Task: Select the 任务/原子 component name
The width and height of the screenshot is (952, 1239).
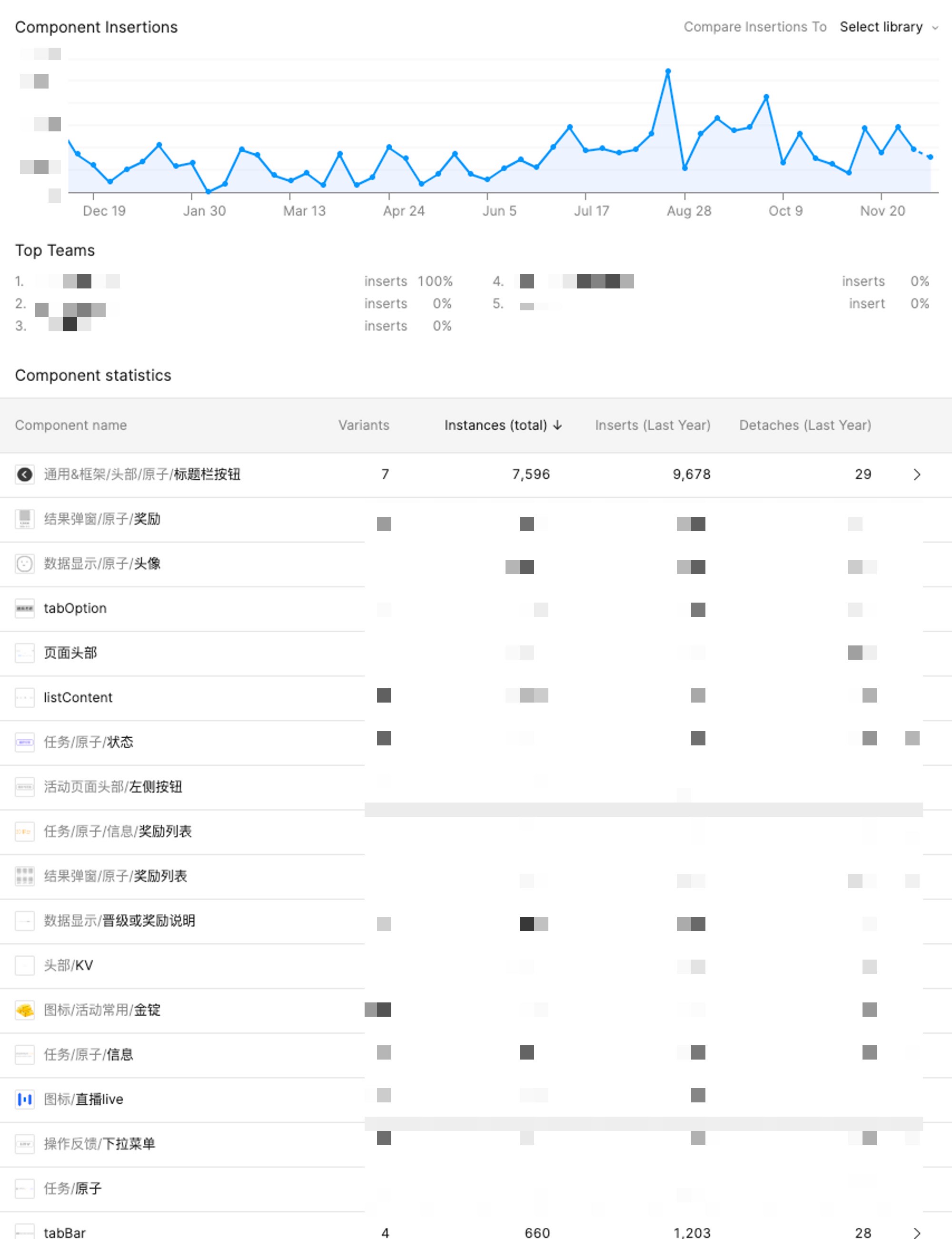Action: click(x=72, y=1189)
